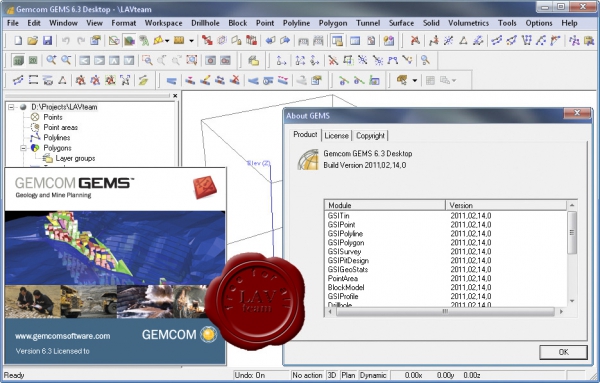600x383 pixels.
Task: Click the yellow folder stack icon in second toolbar
Action: tap(253, 60)
